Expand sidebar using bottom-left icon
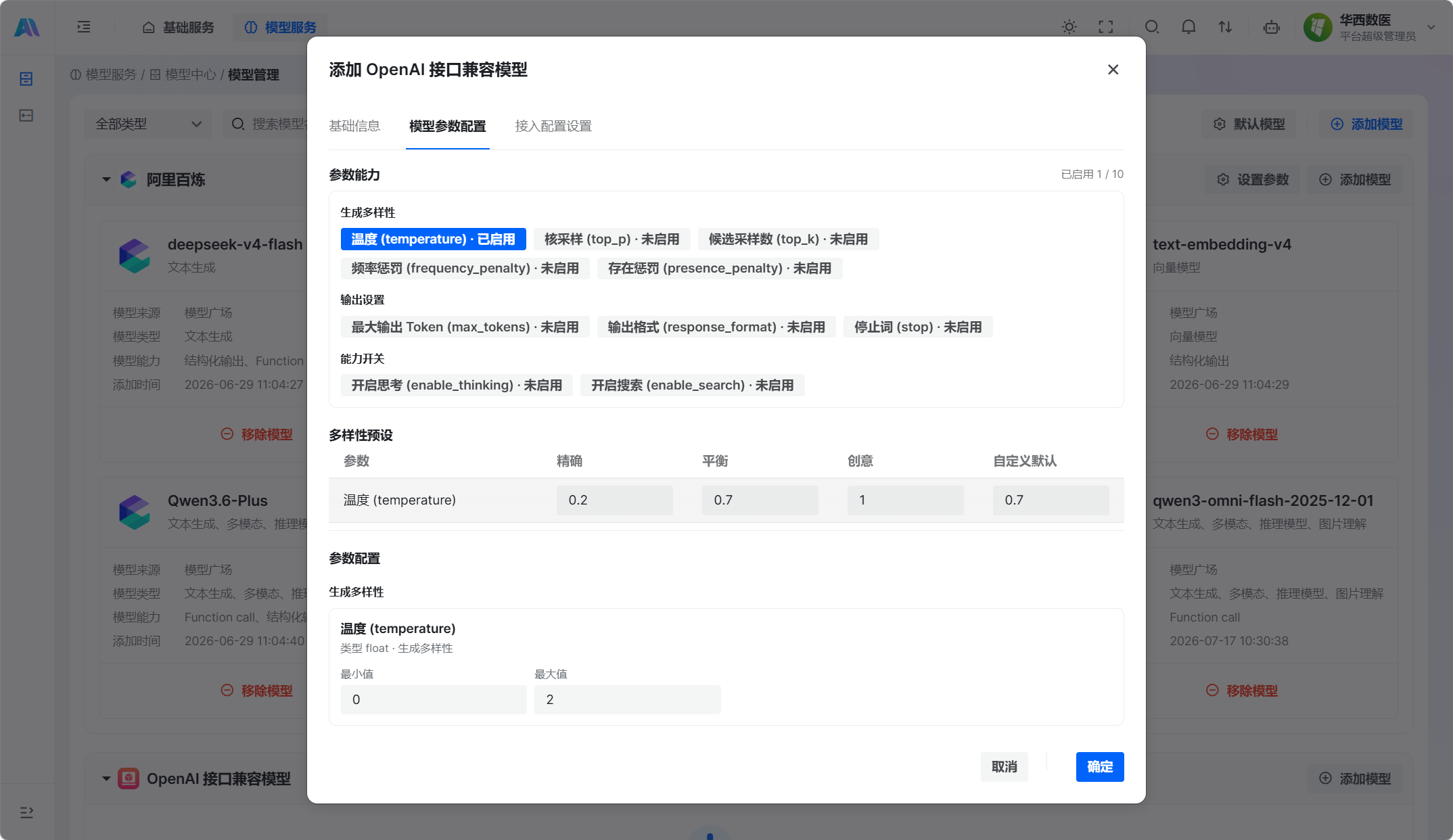This screenshot has width=1453, height=840. click(26, 812)
